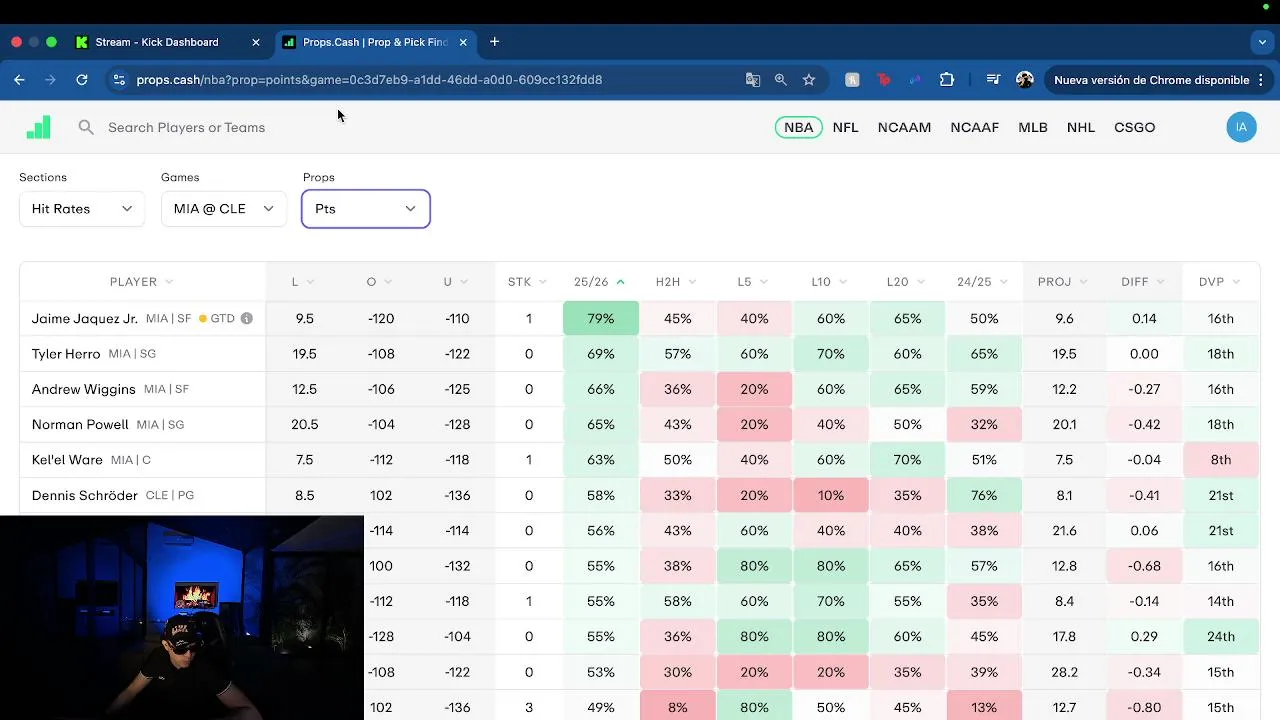Open the Extensions puzzle icon
The image size is (1280, 720).
coord(947,79)
